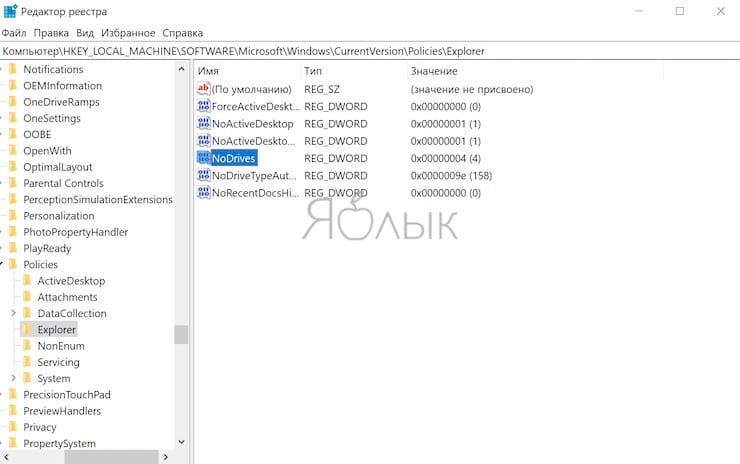Click the Explorer folder icon
740x464 pixels.
pyautogui.click(x=27, y=329)
